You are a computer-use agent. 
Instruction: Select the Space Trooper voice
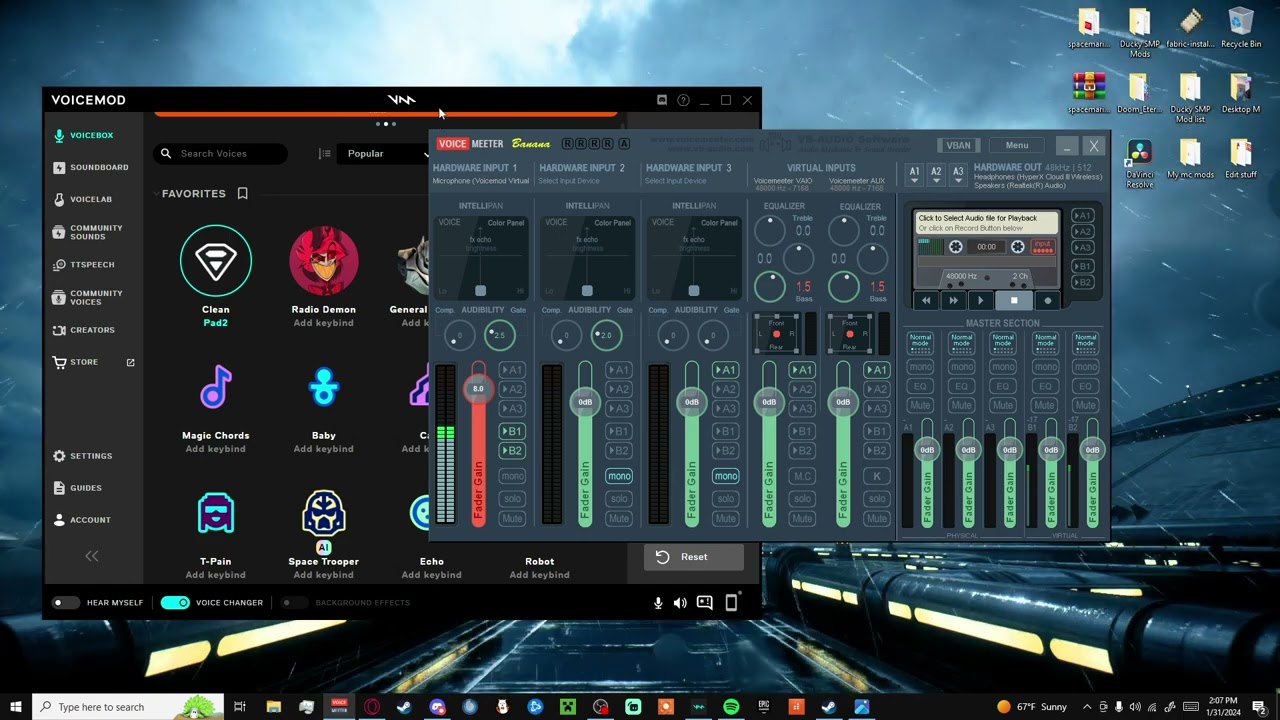coord(323,513)
